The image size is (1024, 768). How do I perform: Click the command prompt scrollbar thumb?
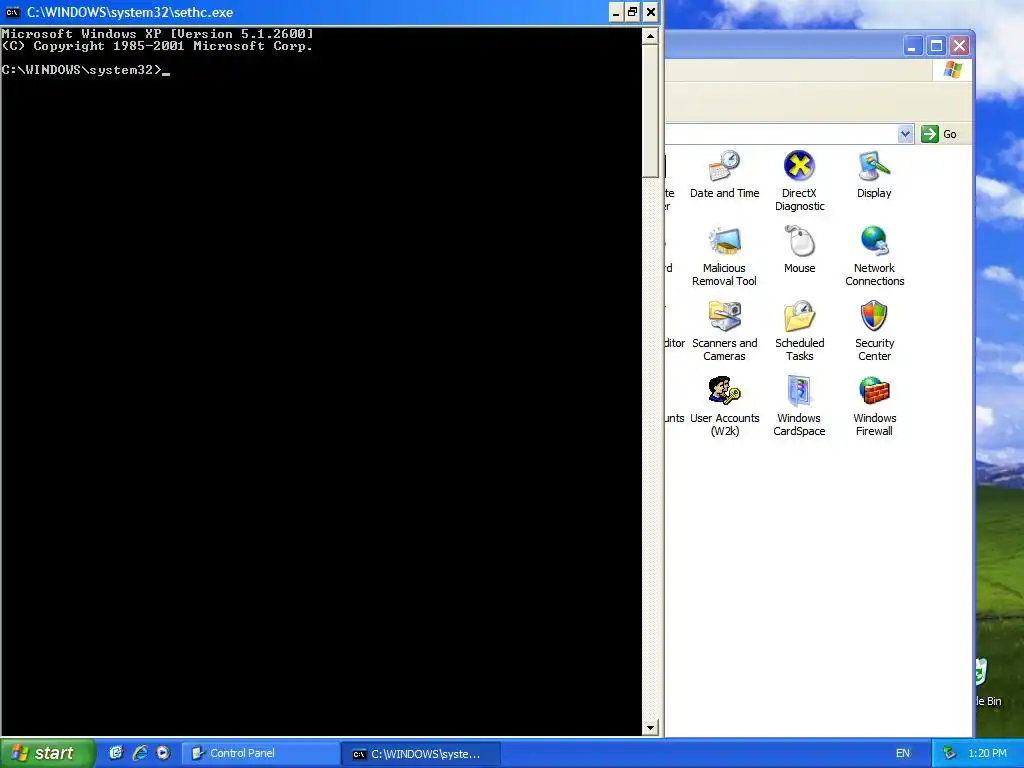[x=650, y=111]
